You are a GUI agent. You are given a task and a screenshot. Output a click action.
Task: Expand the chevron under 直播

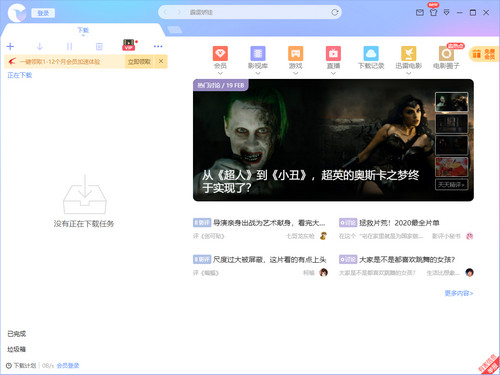pyautogui.click(x=333, y=73)
